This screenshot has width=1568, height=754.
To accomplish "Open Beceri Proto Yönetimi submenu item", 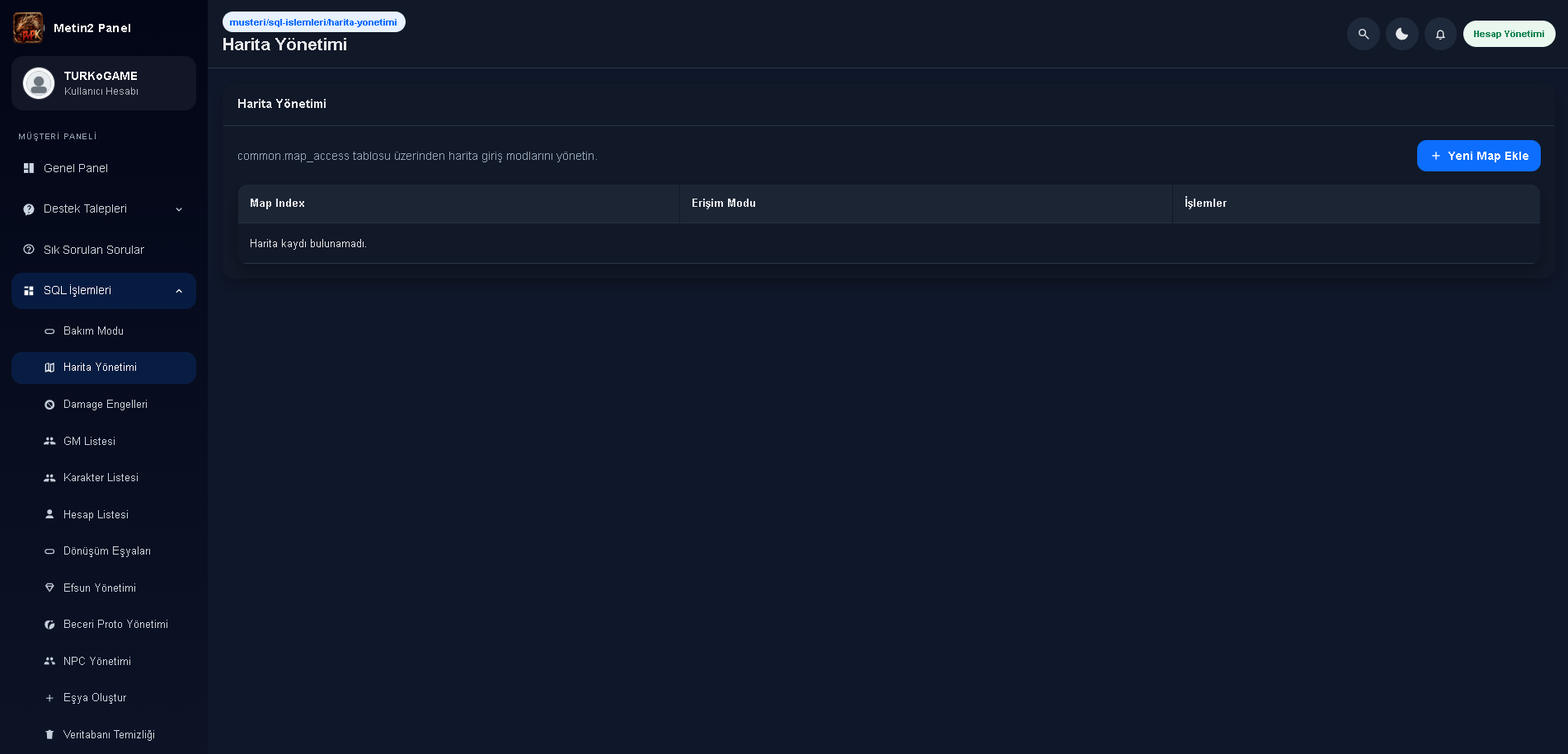I will pyautogui.click(x=104, y=625).
